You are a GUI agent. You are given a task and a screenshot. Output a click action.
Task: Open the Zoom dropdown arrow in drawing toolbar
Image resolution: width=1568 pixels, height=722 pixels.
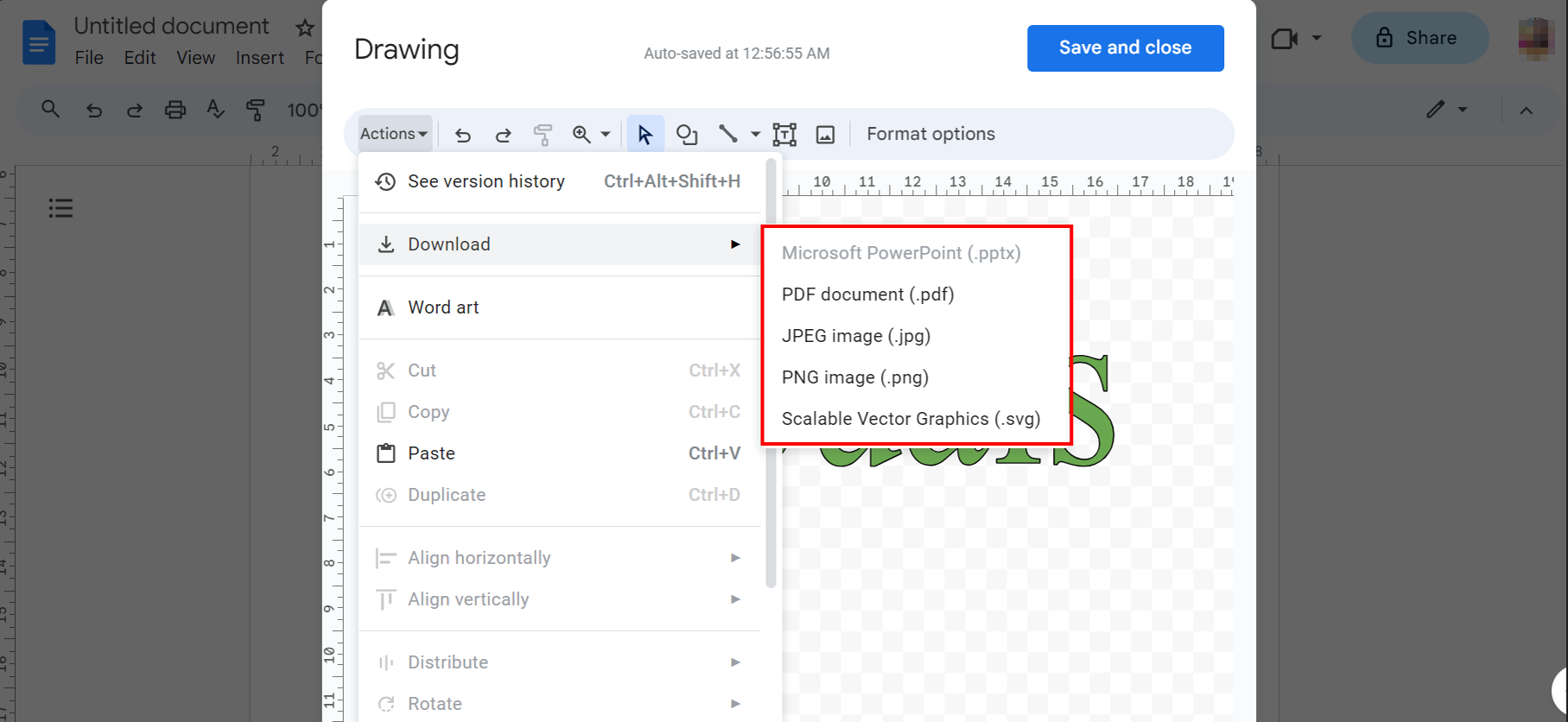pyautogui.click(x=606, y=135)
